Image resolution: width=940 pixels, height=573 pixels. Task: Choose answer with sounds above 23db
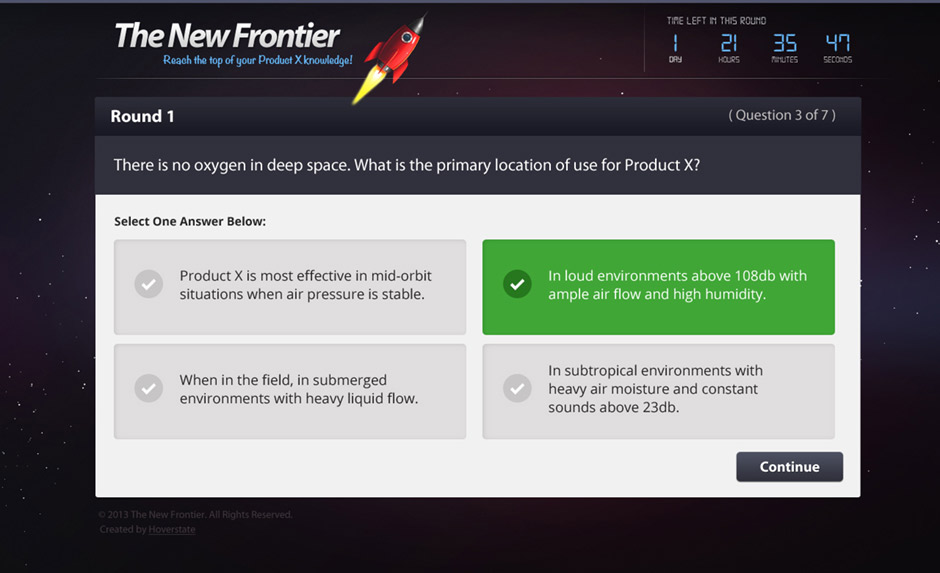658,391
